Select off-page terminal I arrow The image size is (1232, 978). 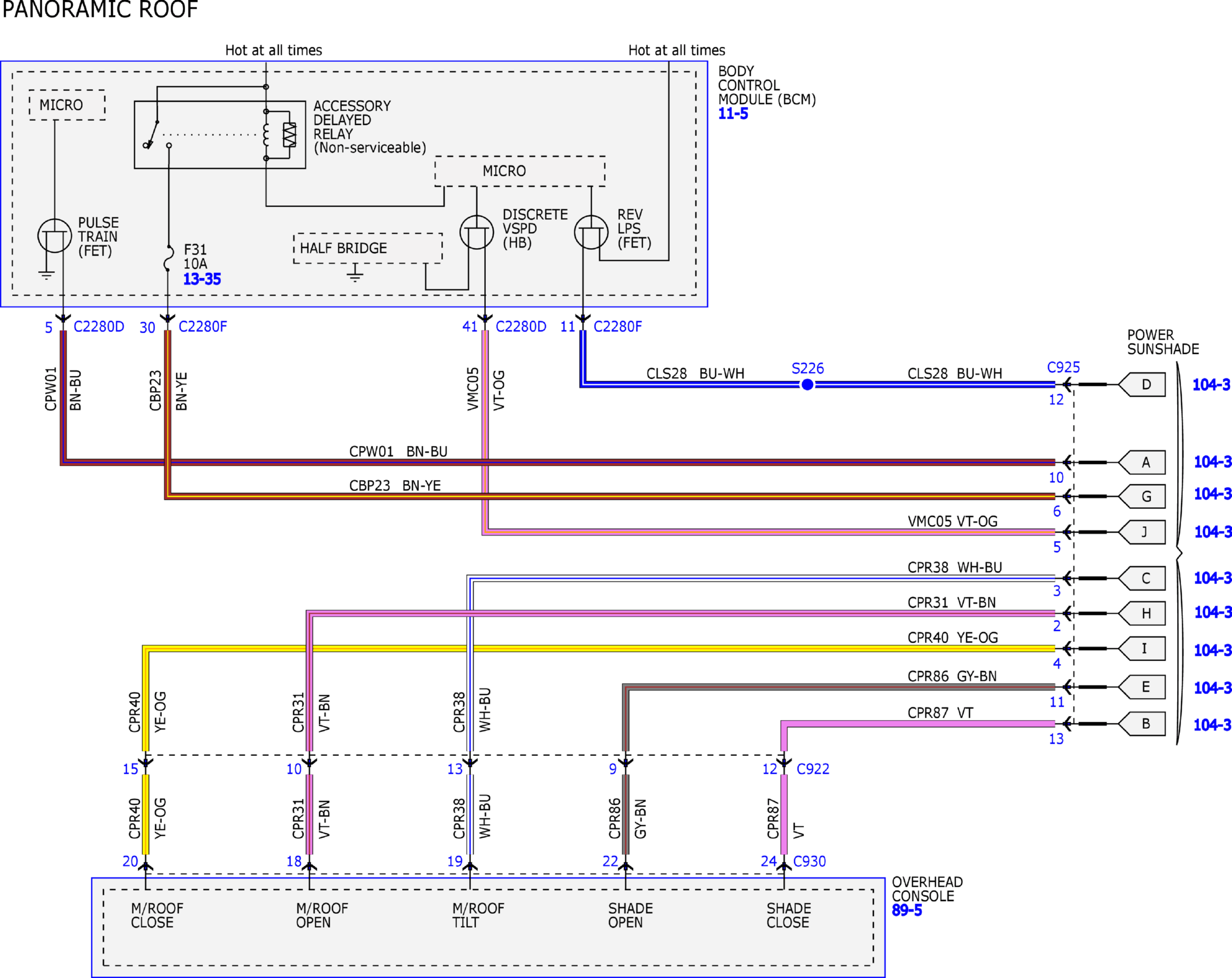click(x=1142, y=649)
